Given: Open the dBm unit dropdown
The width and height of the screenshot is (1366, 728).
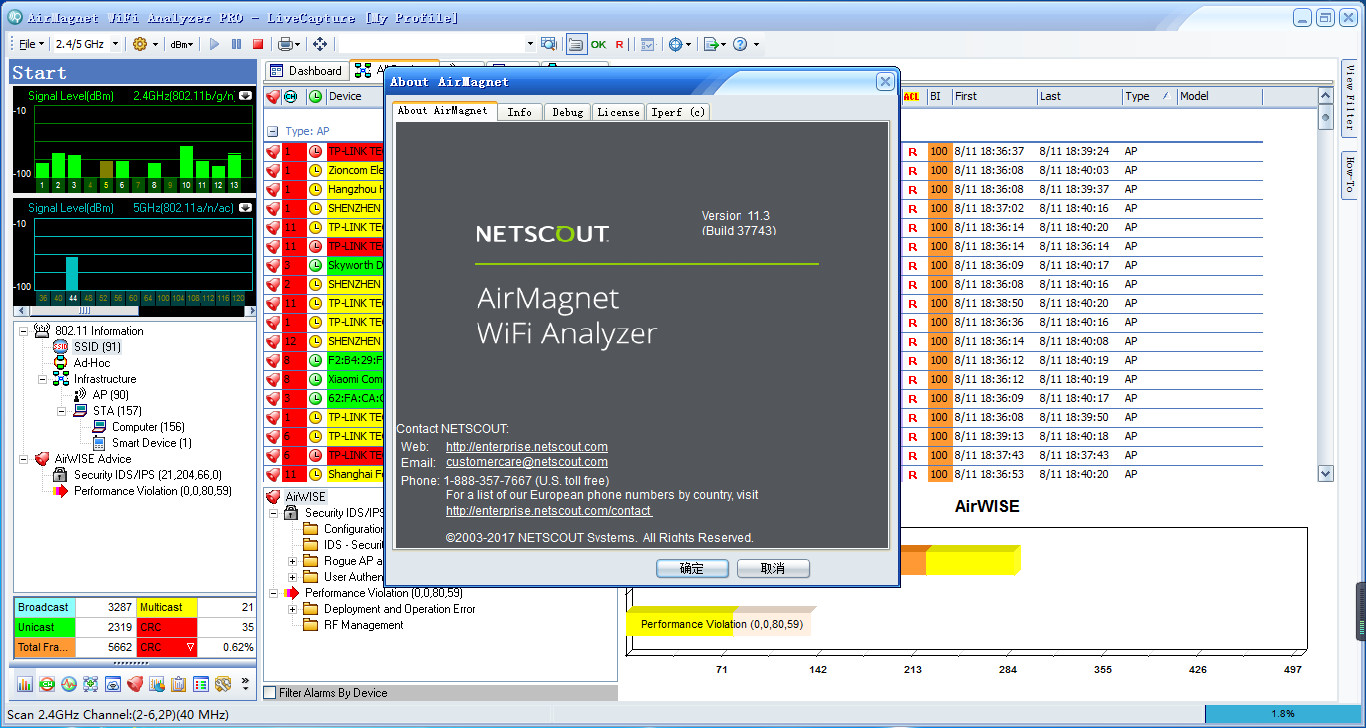Looking at the screenshot, I should [x=181, y=43].
